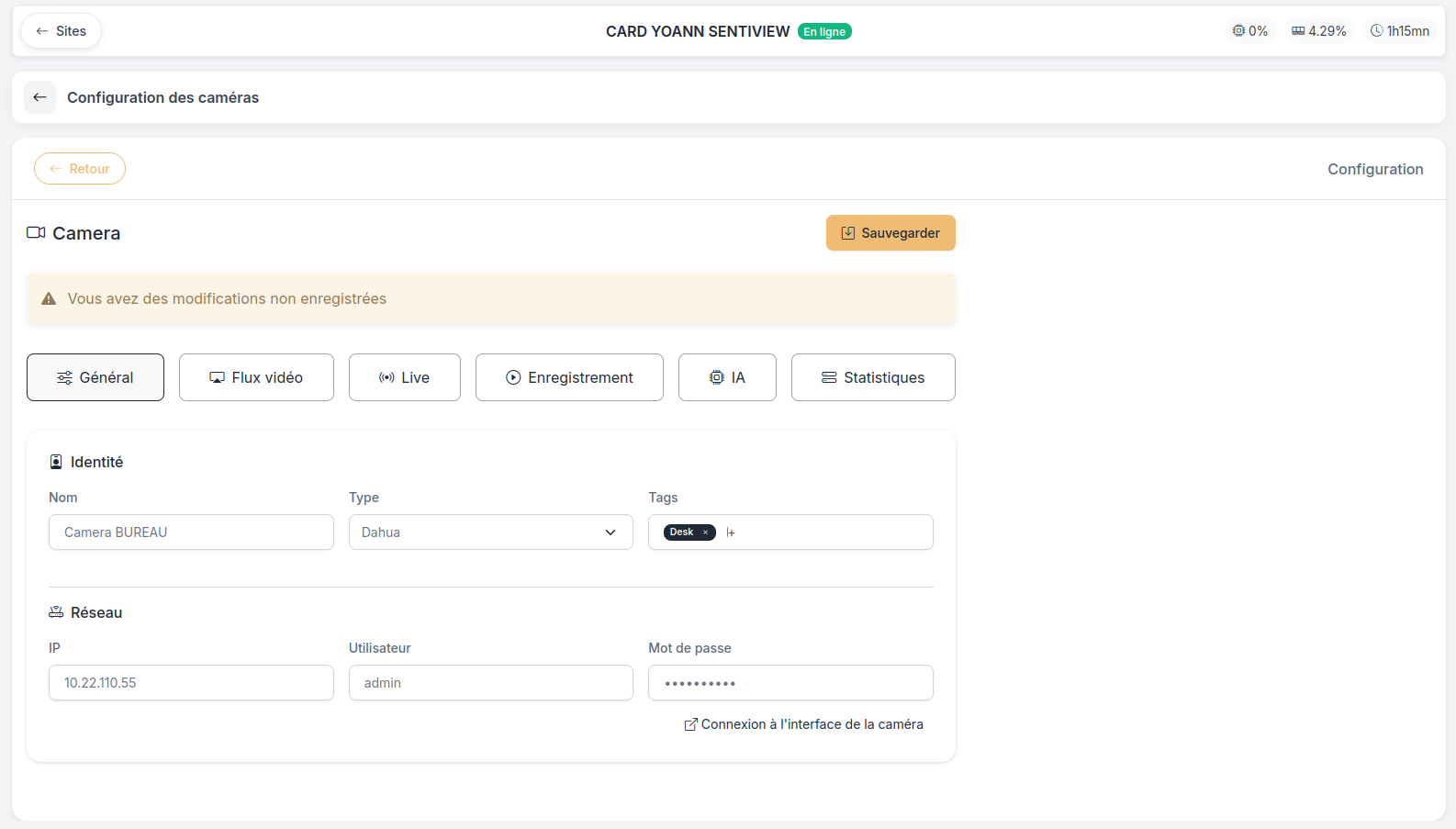Switch to the Flux vidéo tab
This screenshot has height=829, width=1456.
click(x=256, y=377)
